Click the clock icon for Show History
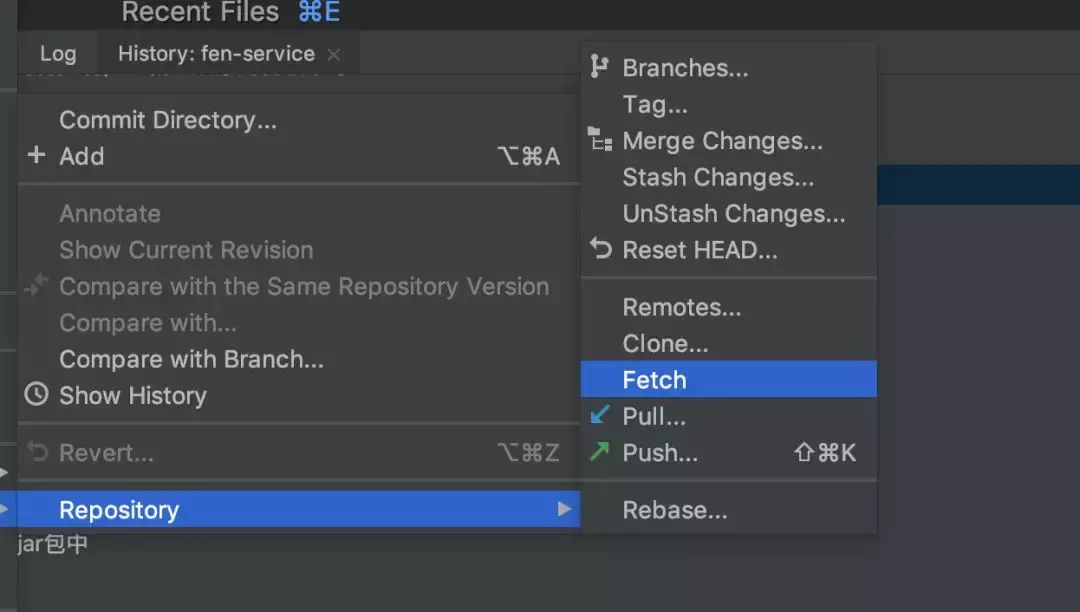This screenshot has height=612, width=1080. point(37,394)
